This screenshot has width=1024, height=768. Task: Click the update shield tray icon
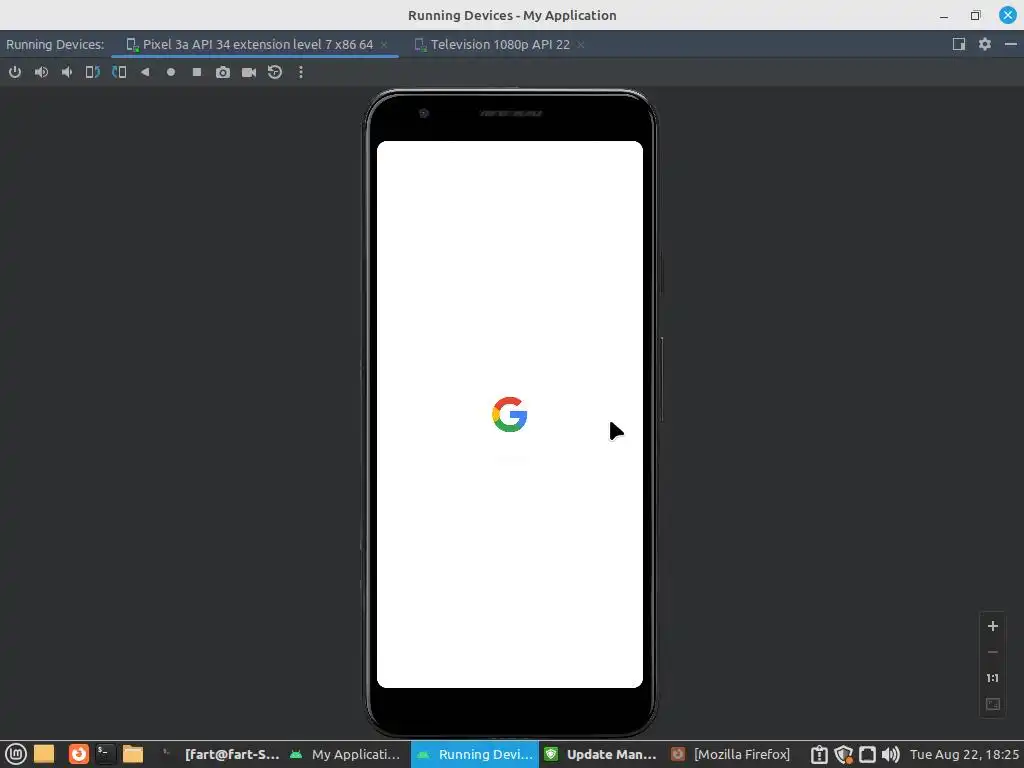tap(843, 754)
